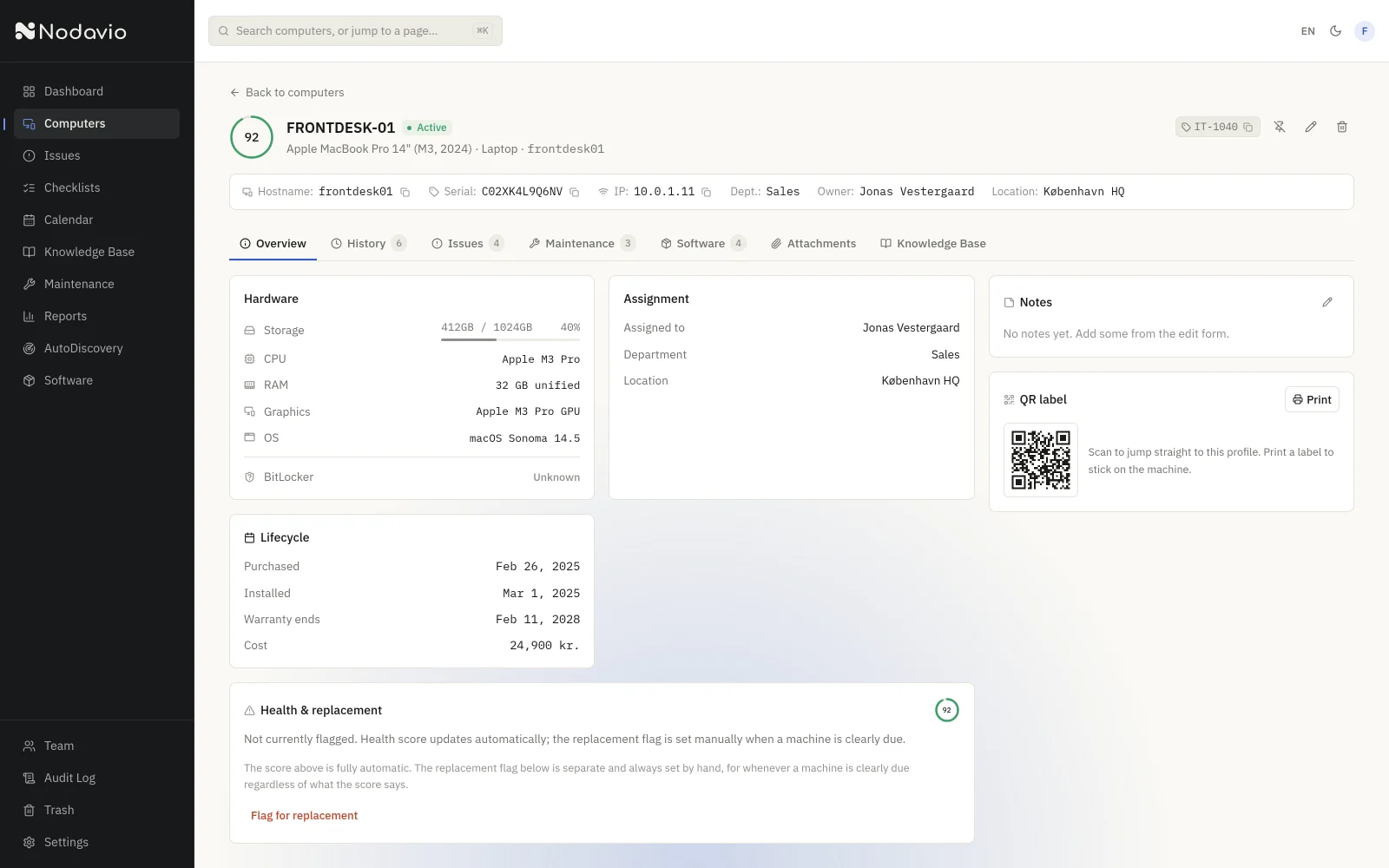
Task: Edit computer with pencil icon in header
Action: [x=1311, y=127]
